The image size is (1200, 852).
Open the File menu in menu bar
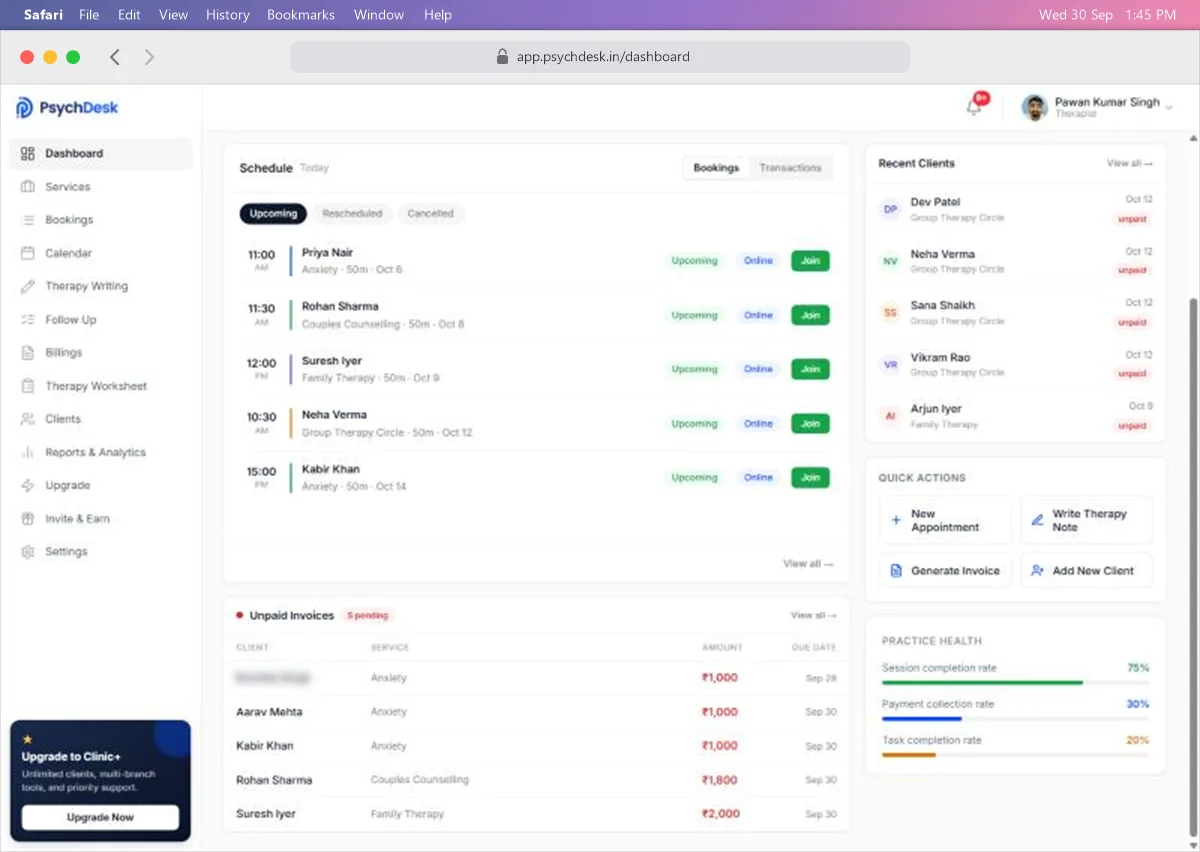pyautogui.click(x=89, y=15)
